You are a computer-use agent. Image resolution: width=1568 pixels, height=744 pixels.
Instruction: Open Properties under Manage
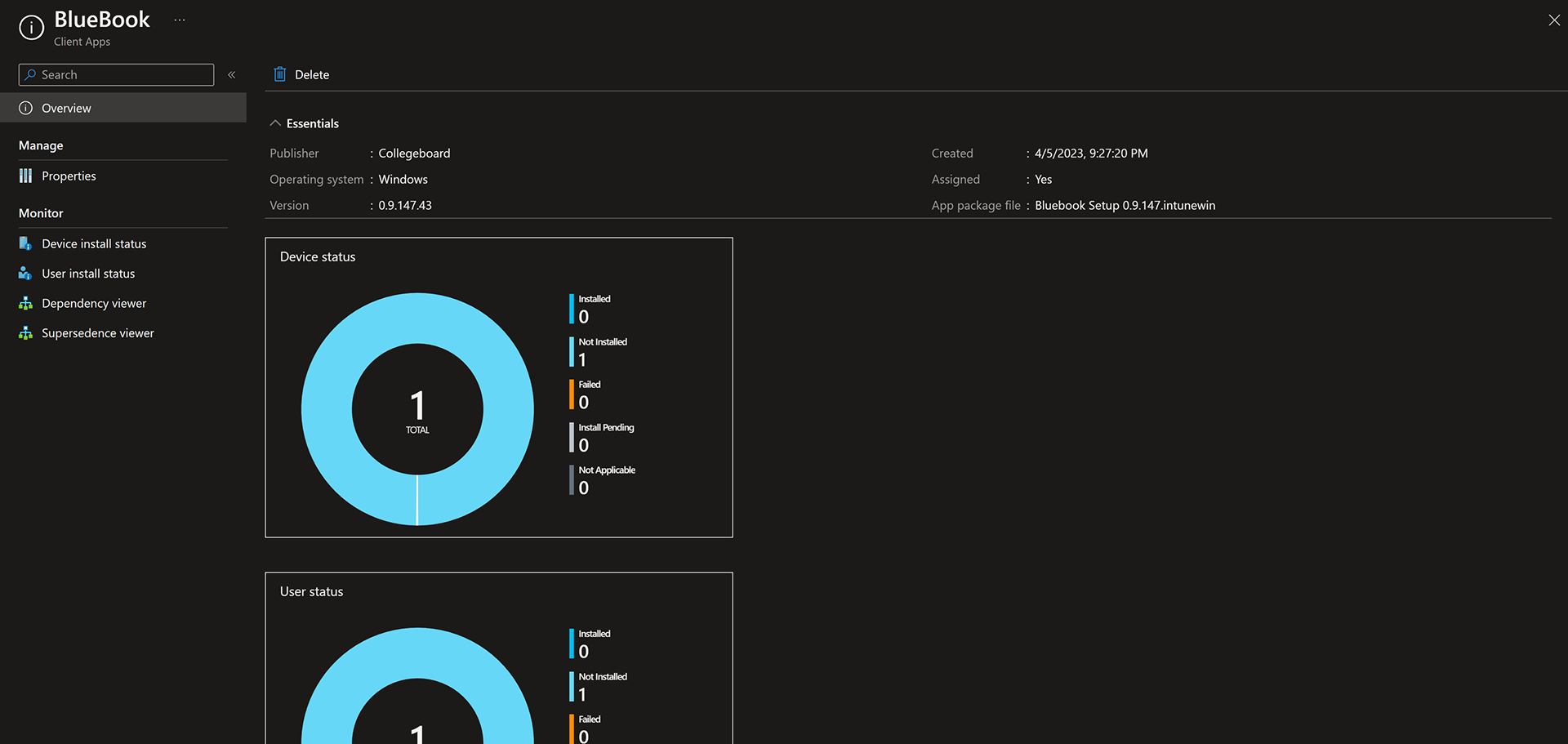click(69, 176)
